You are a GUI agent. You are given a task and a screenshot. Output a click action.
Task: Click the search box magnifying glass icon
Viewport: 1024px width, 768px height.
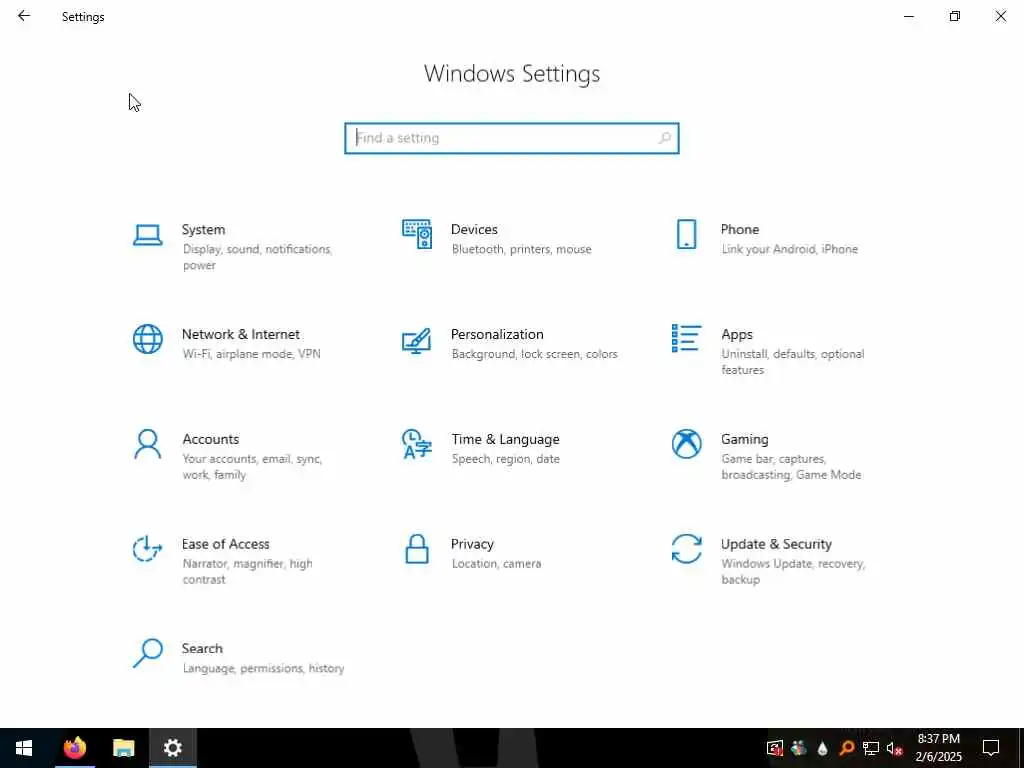[665, 138]
